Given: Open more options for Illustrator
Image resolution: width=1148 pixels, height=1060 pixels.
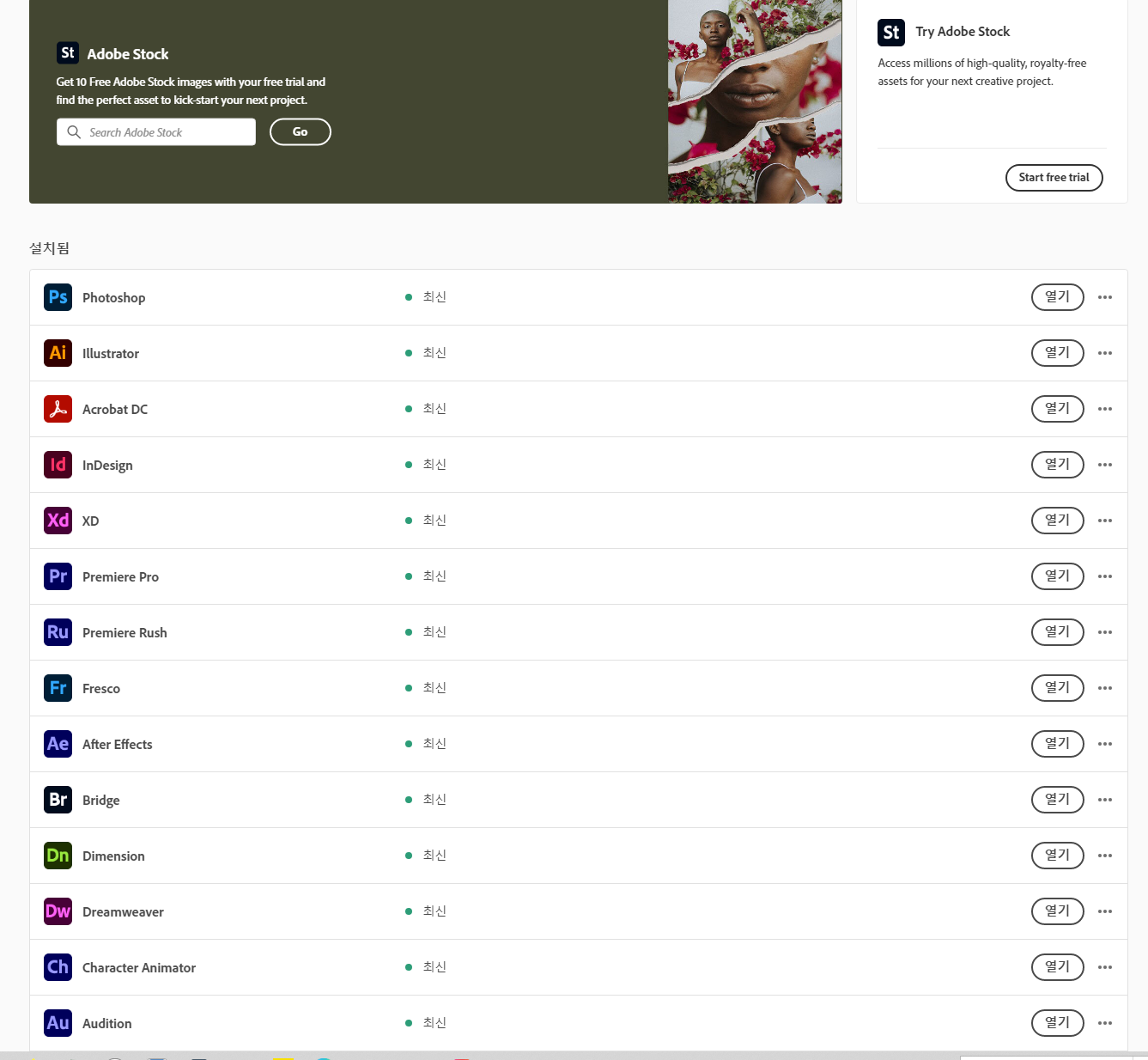Looking at the screenshot, I should [x=1105, y=353].
